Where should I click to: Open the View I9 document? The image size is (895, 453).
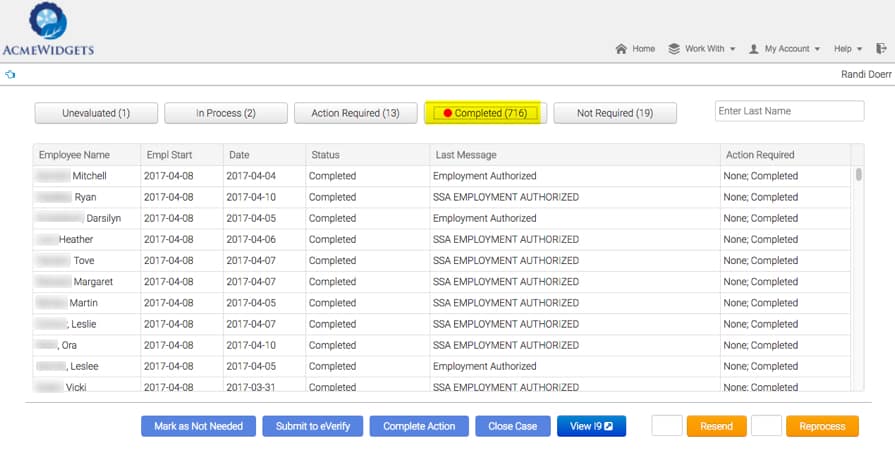click(x=591, y=426)
